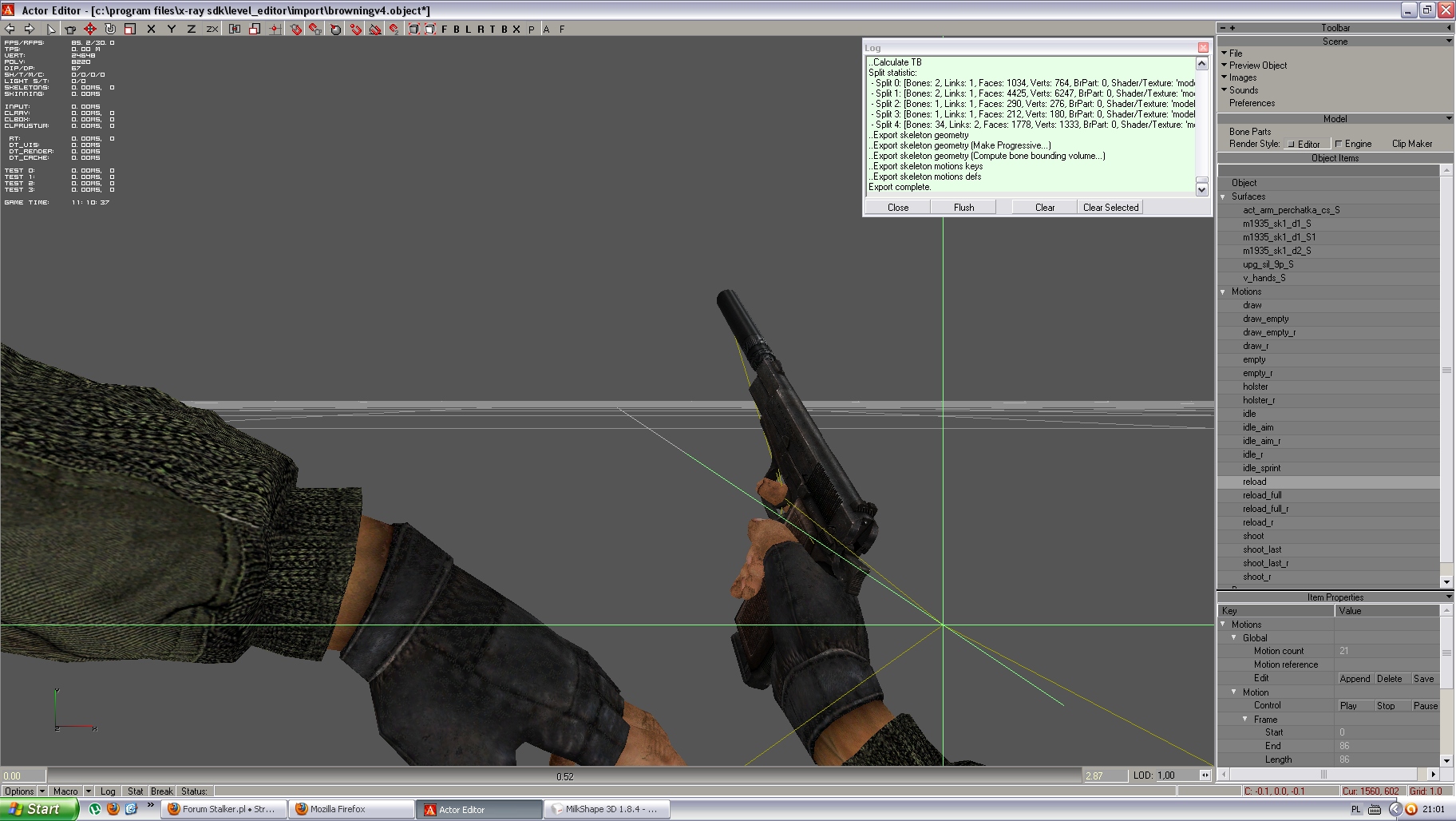This screenshot has height=821, width=1456.
Task: Collapse the Motions tree node in Object Items
Action: coord(1223,292)
